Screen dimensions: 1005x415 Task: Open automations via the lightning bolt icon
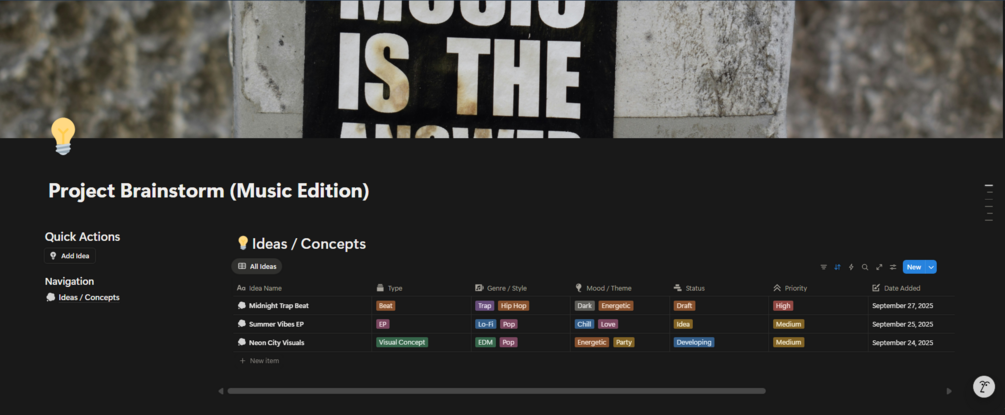tap(851, 267)
